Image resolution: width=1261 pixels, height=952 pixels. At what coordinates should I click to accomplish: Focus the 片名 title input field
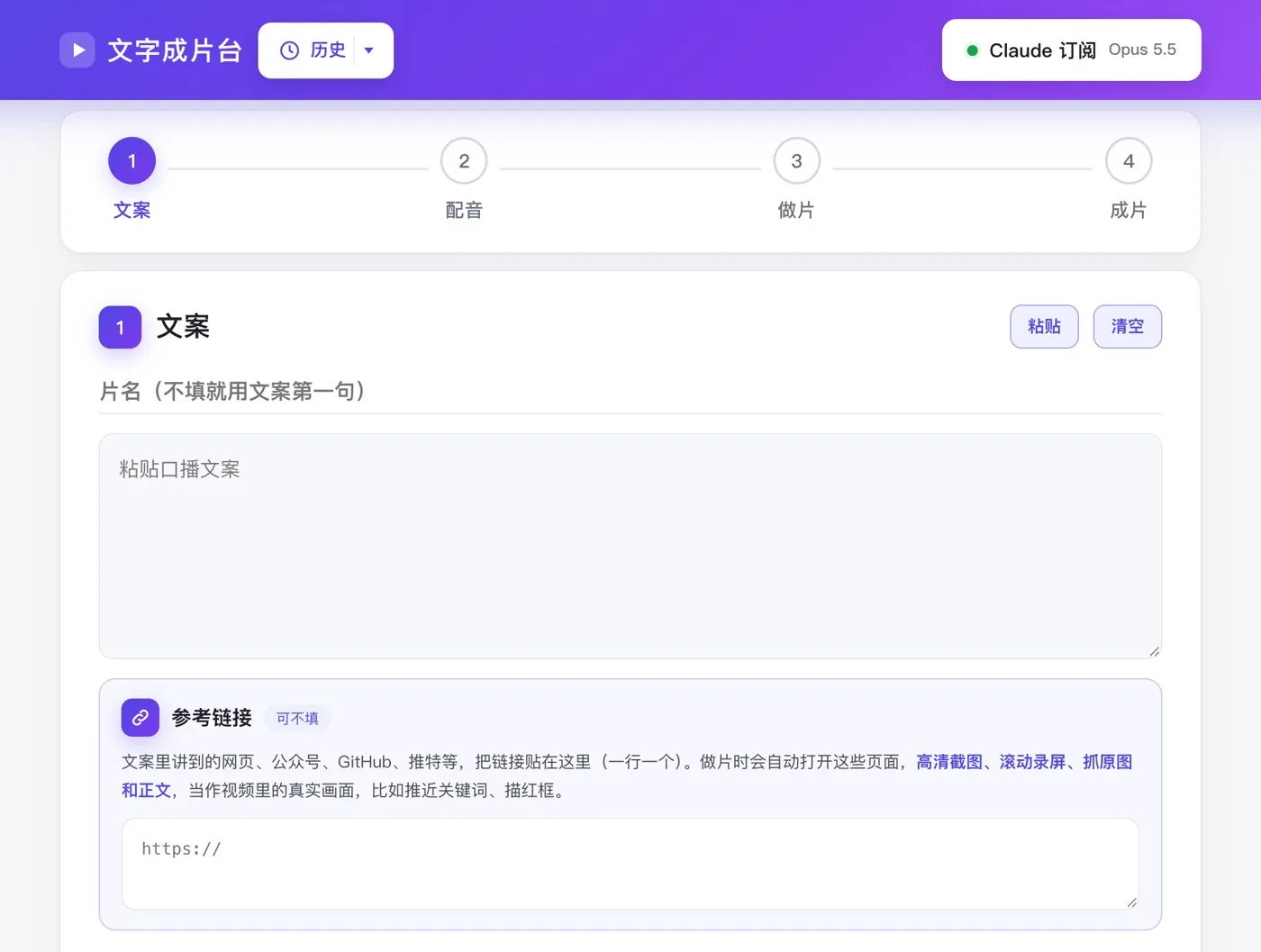tap(630, 391)
